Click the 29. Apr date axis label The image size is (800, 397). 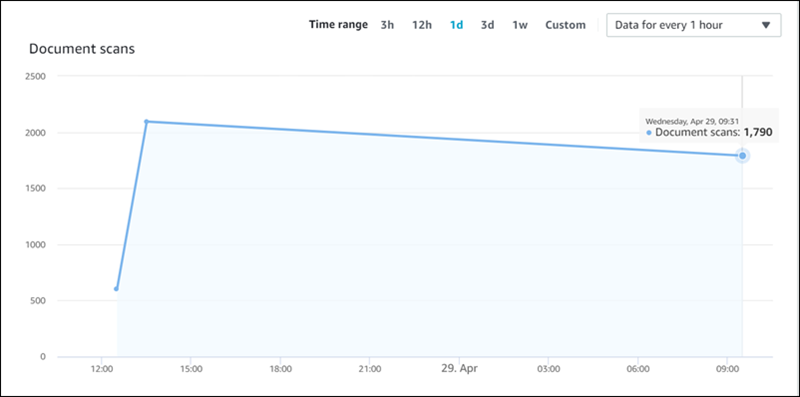click(459, 368)
